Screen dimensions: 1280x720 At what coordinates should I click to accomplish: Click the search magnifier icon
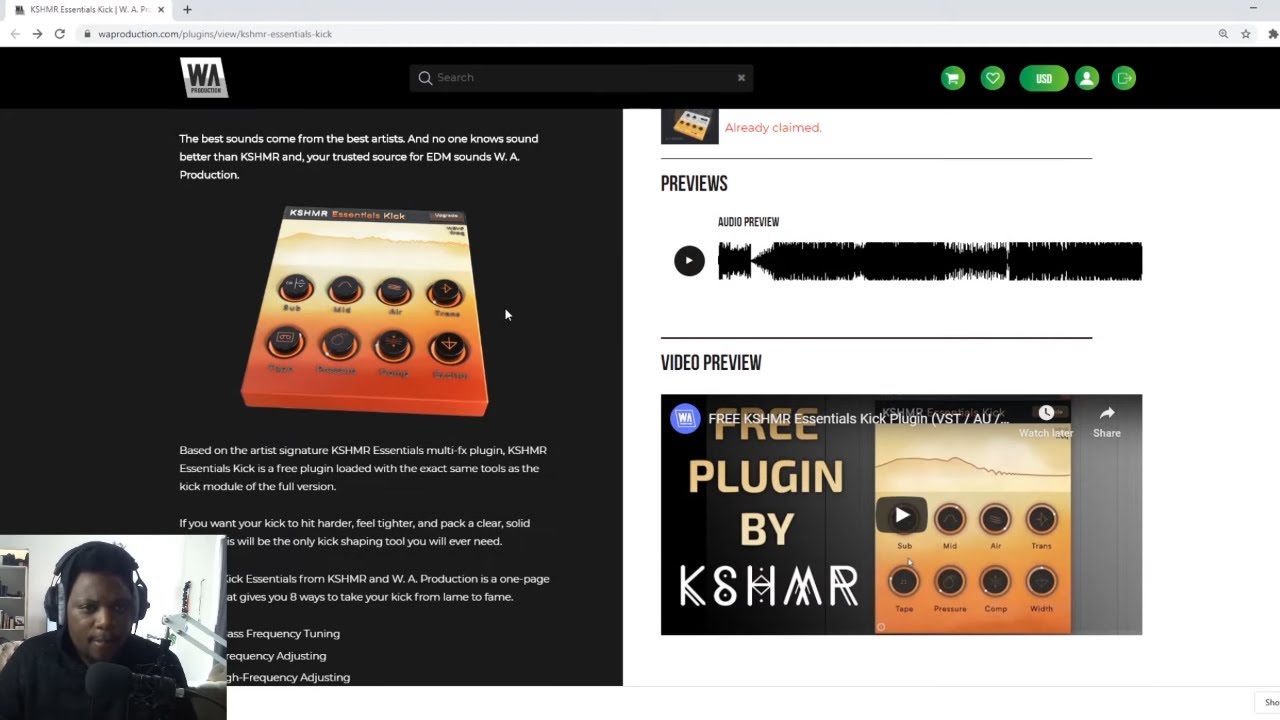[425, 77]
